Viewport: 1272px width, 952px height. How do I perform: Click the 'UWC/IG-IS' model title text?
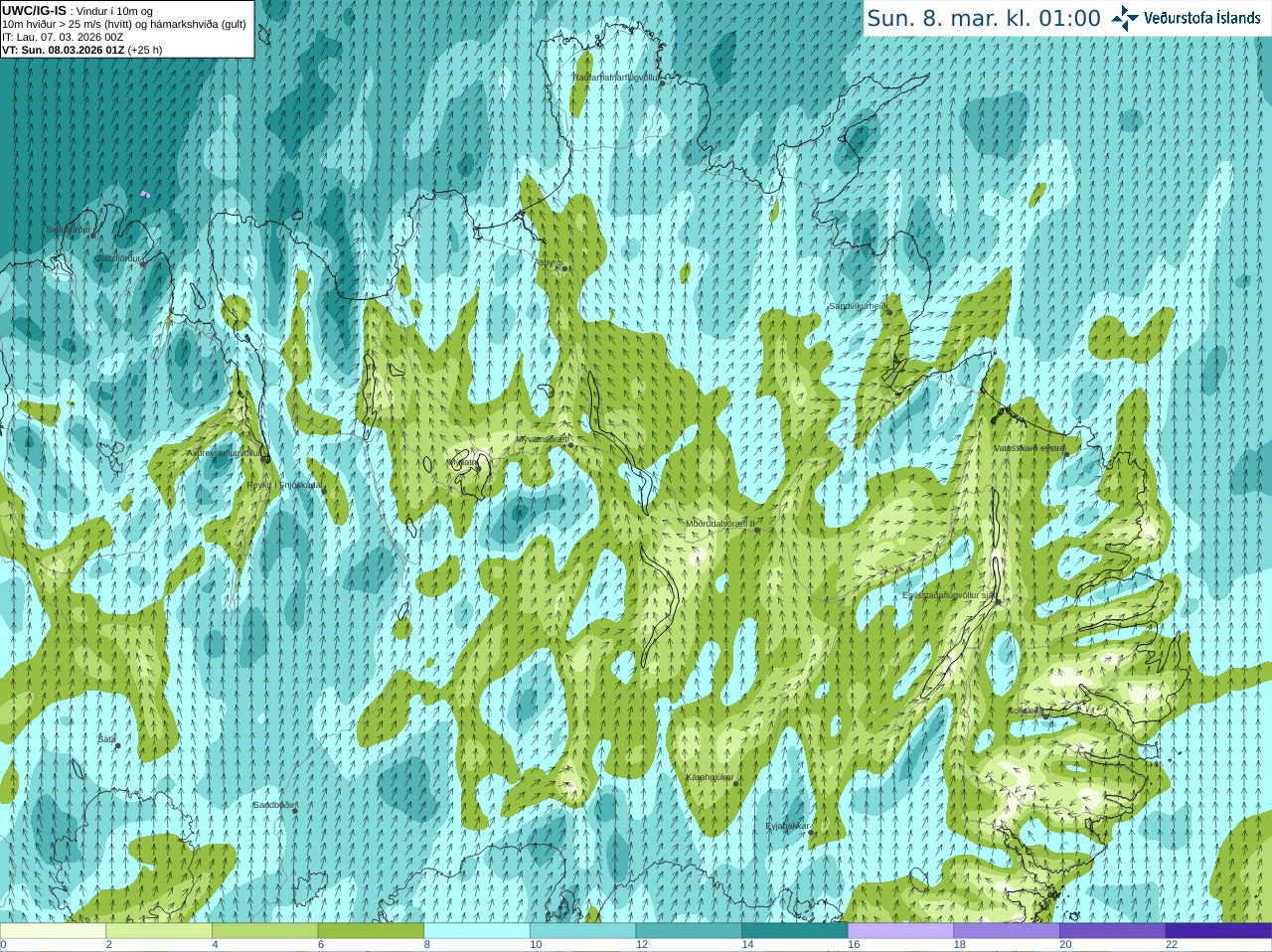(34, 10)
